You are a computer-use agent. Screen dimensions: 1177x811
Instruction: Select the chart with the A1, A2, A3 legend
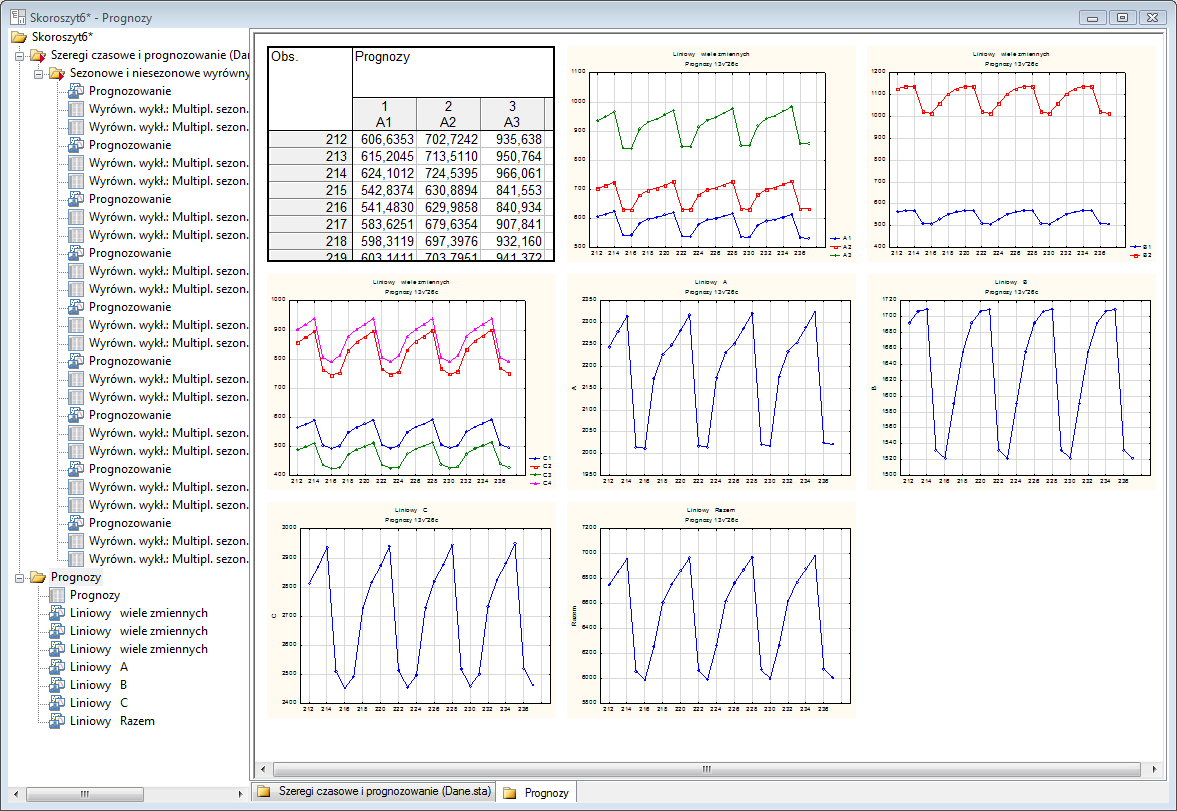(711, 154)
